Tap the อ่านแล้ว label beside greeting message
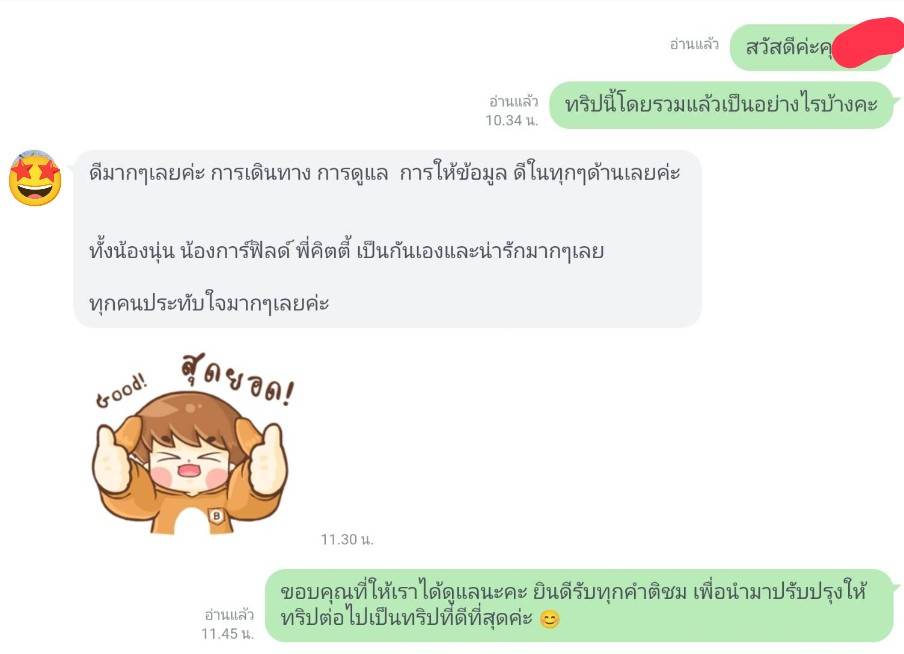 [694, 44]
